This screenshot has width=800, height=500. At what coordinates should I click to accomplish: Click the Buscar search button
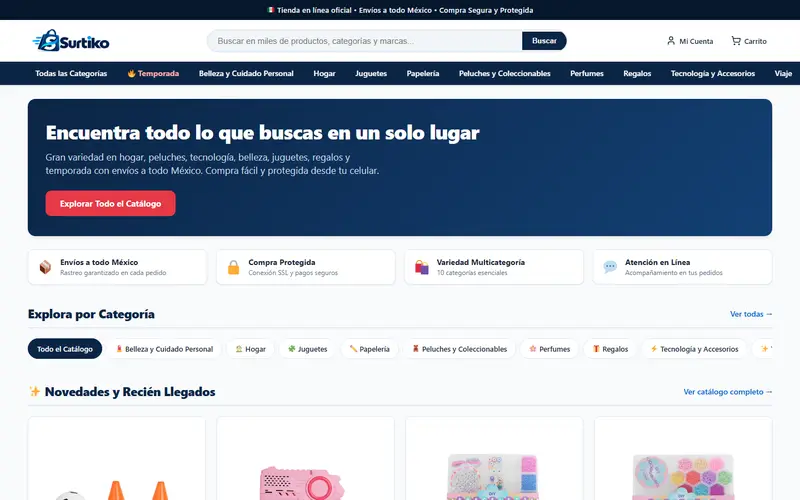(544, 41)
